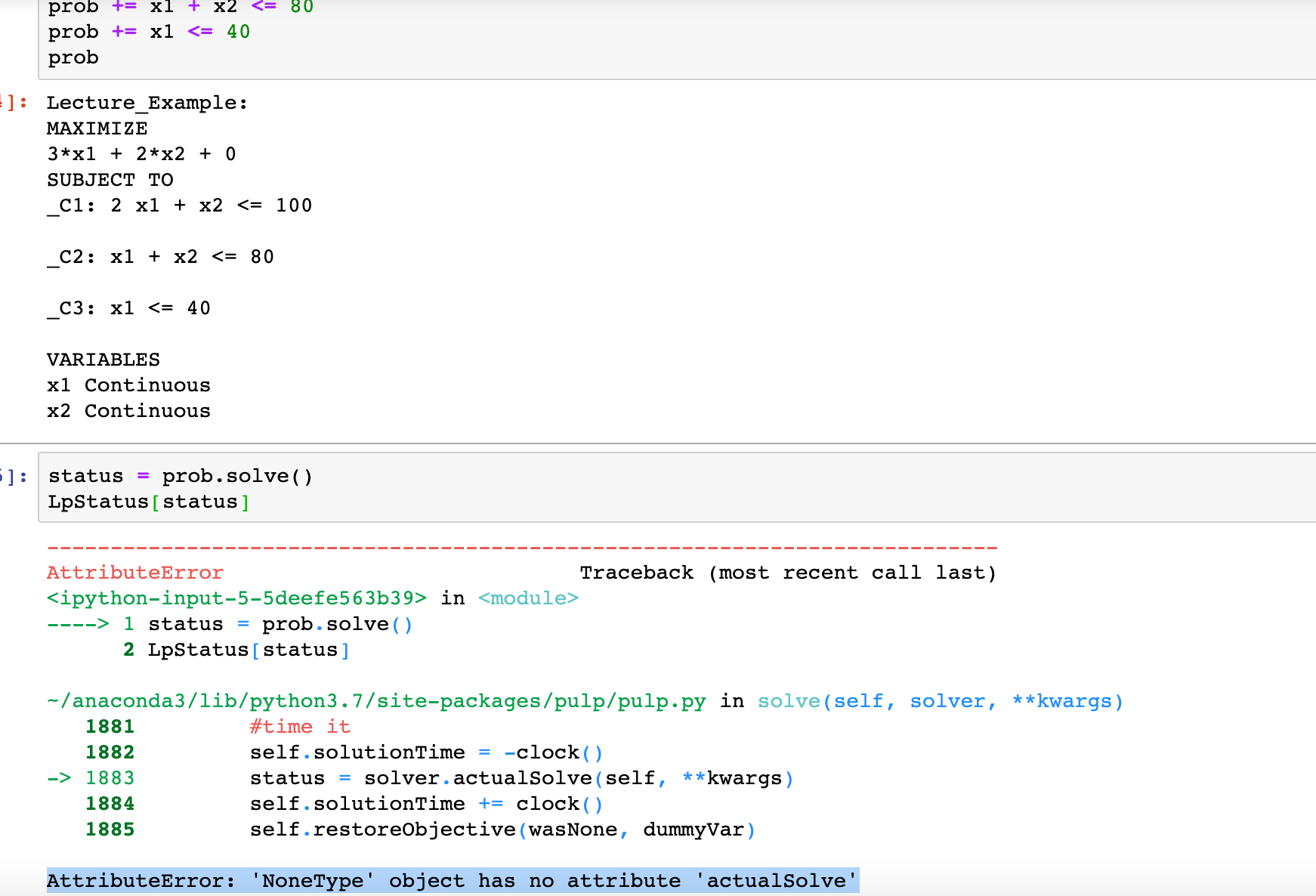This screenshot has width=1316, height=896.
Task: Click the '<module>' text in the traceback
Action: 528,598
